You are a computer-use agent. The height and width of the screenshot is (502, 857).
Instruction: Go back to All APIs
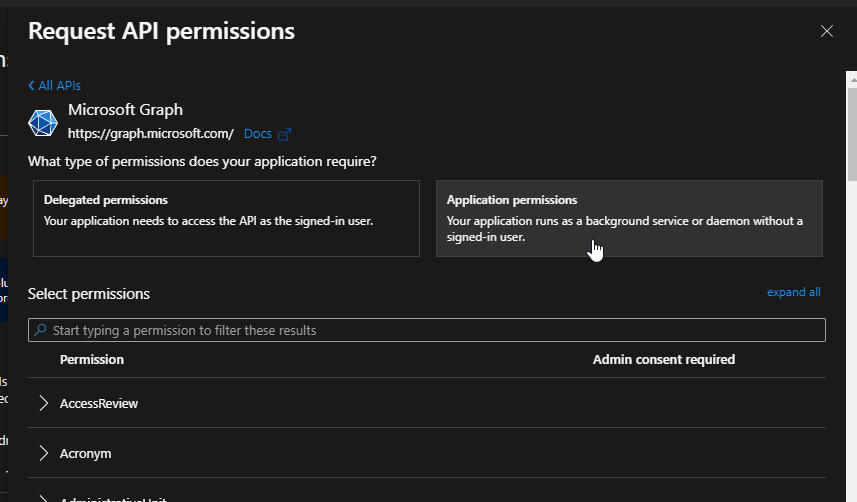click(55, 85)
